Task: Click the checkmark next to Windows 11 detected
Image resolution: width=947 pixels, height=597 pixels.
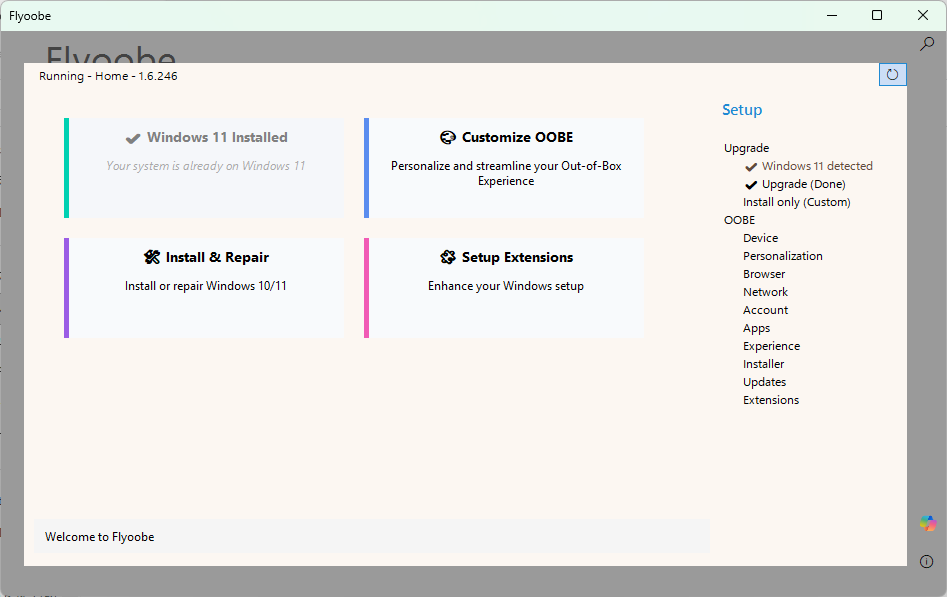Action: [751, 167]
